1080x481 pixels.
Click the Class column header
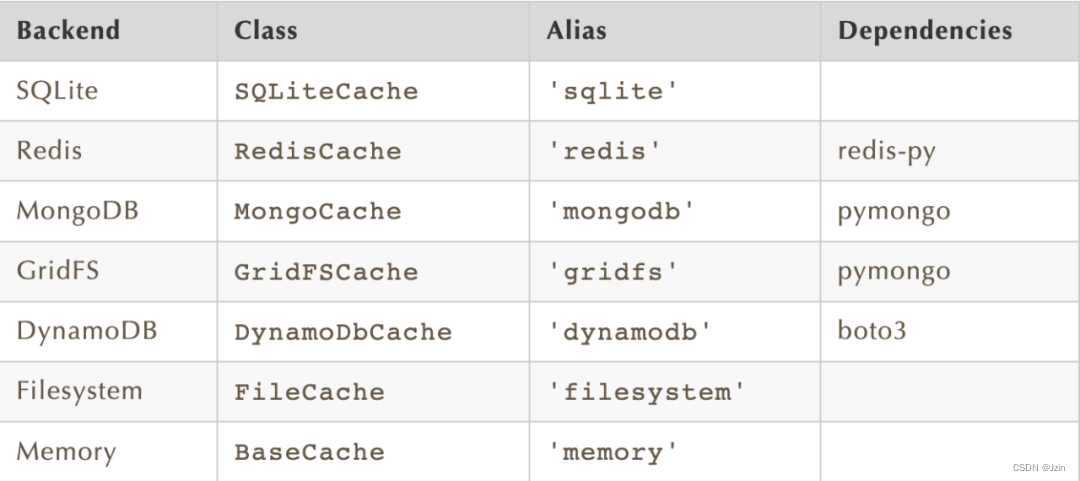(266, 30)
